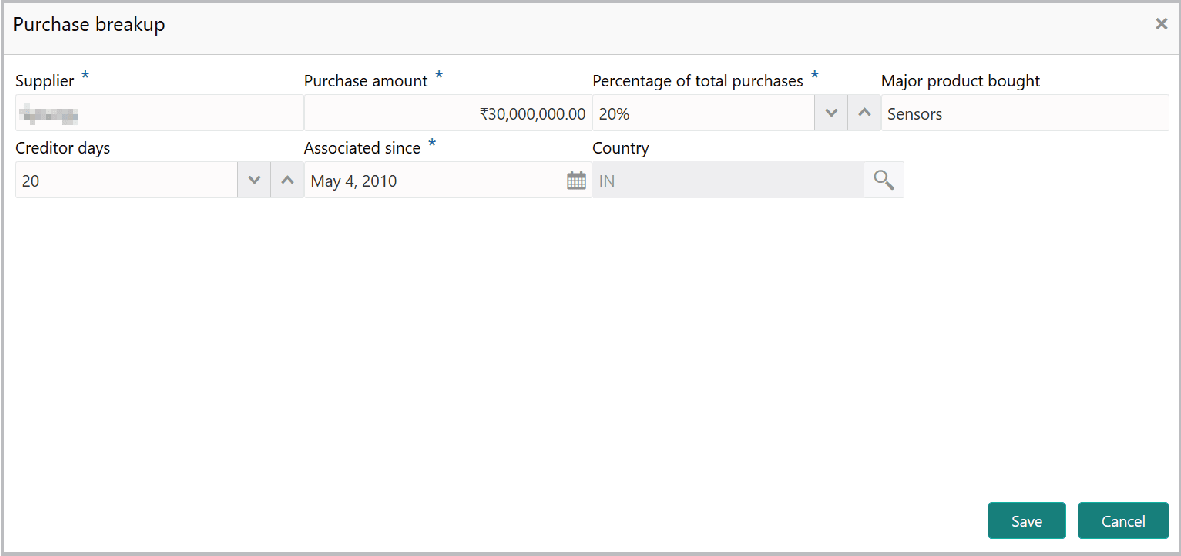Select the Associated since label
The height and width of the screenshot is (556, 1181).
(x=362, y=148)
